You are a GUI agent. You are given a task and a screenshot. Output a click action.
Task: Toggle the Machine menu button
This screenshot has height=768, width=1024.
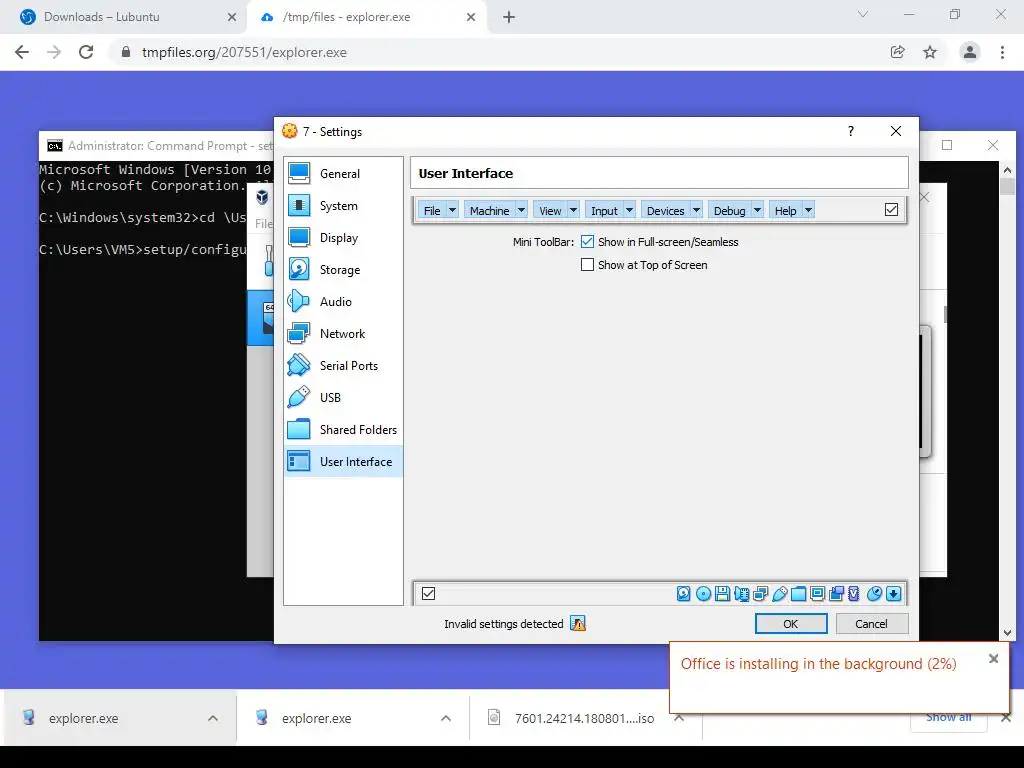tap(489, 210)
